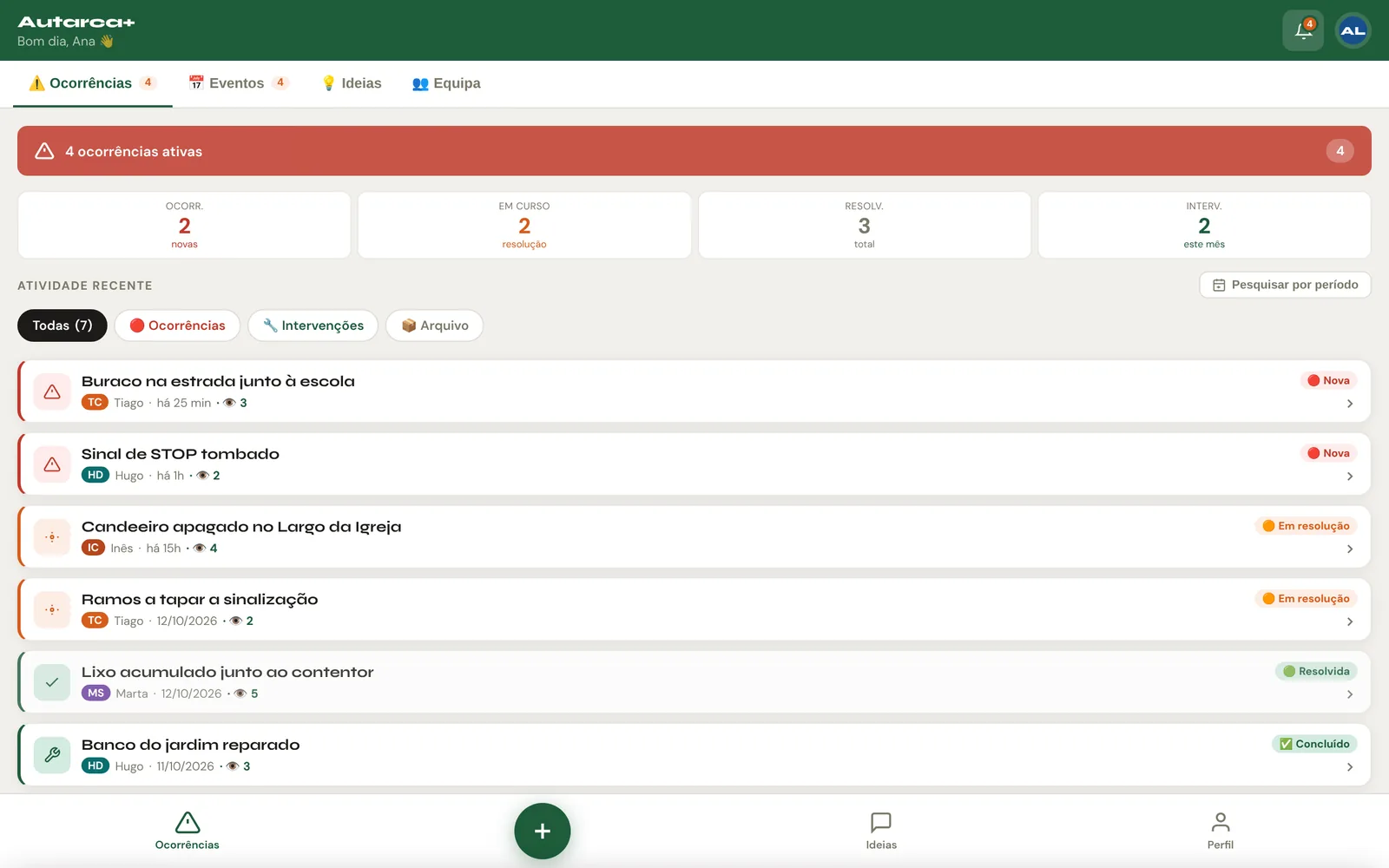The height and width of the screenshot is (868, 1389).
Task: Switch to the Equipa tab
Action: [x=446, y=83]
